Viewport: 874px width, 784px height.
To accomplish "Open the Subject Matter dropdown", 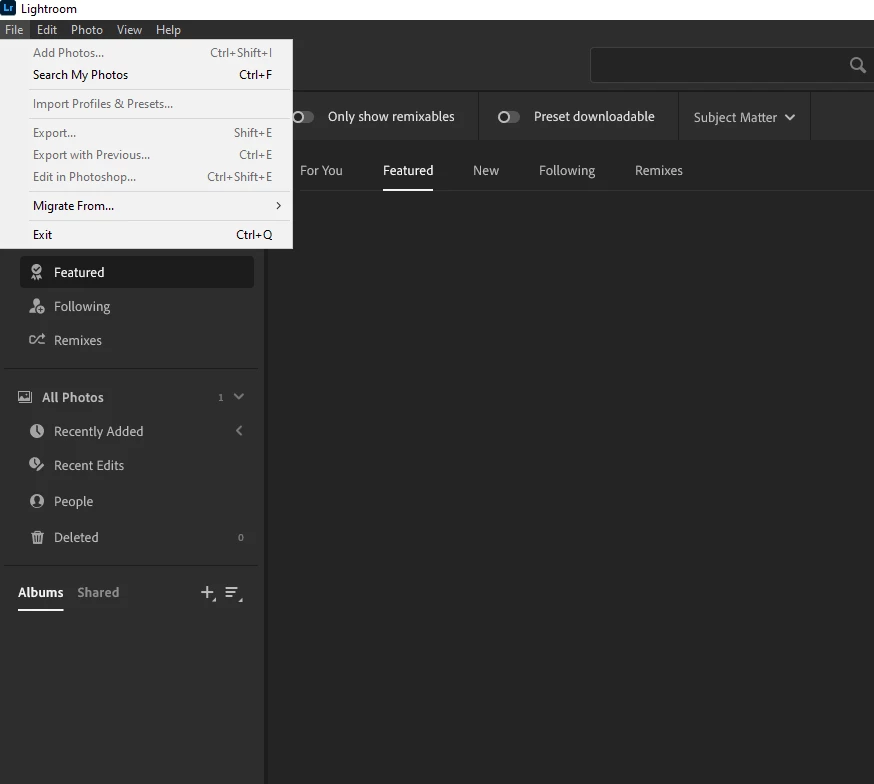I will (x=744, y=117).
